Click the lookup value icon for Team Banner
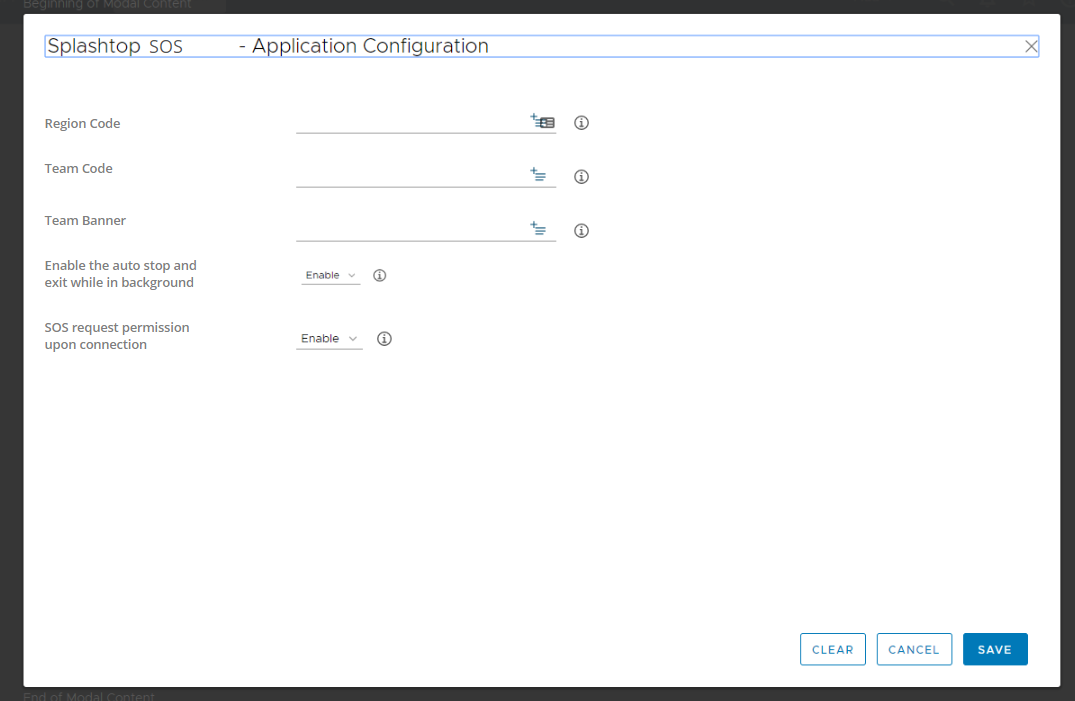Image resolution: width=1075 pixels, height=701 pixels. point(538,228)
